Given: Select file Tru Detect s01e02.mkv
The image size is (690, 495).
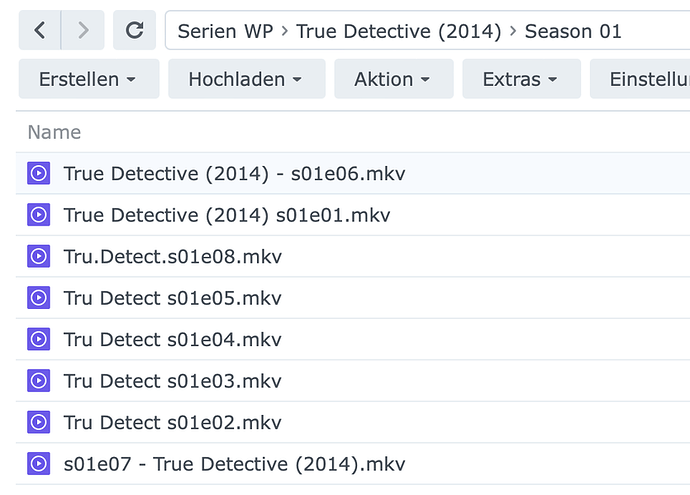Looking at the screenshot, I should click(172, 422).
